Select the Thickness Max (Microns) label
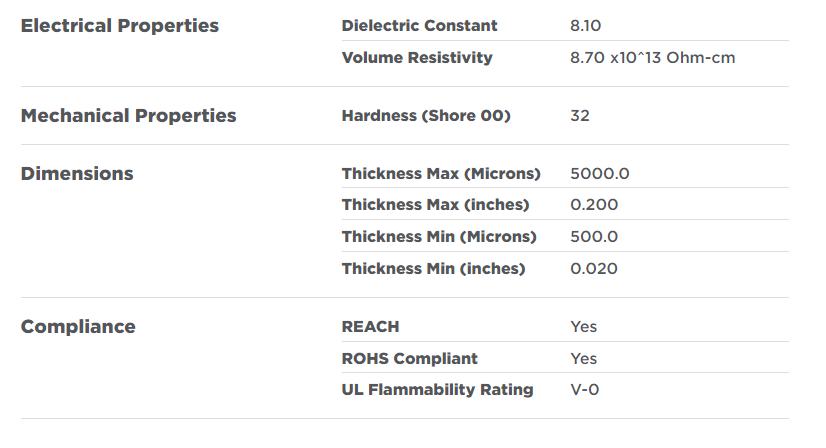 pyautogui.click(x=441, y=173)
